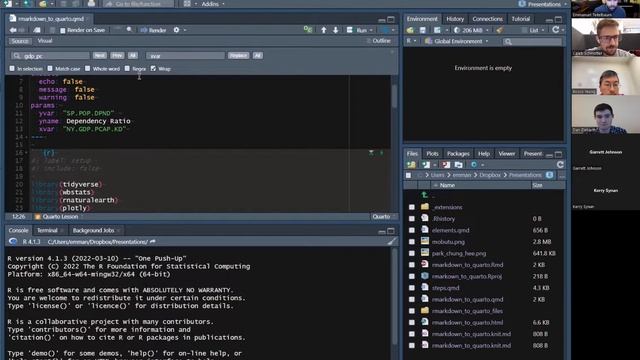Open R language selector dropdown
Screen dimensions: 640x360
coord(411,41)
